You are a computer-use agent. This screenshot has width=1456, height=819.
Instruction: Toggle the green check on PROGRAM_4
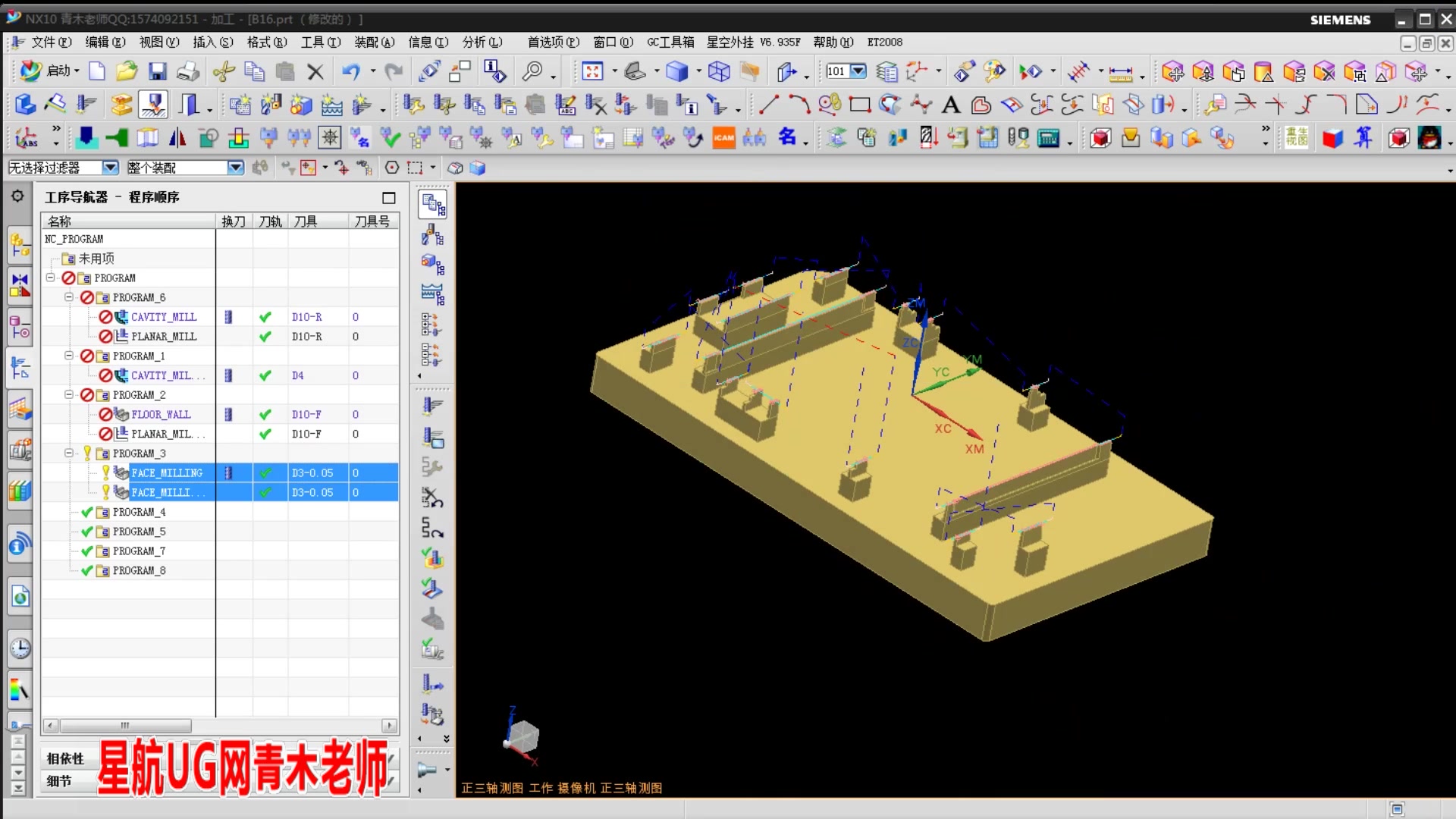coord(87,513)
